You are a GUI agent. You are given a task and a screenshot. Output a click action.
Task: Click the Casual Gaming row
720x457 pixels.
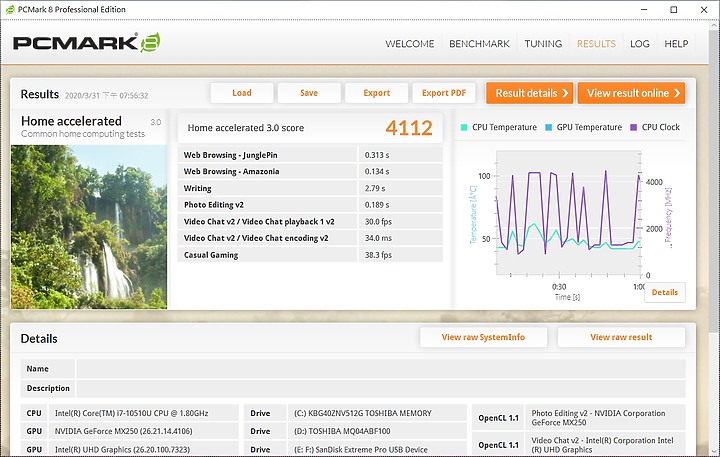(x=310, y=255)
